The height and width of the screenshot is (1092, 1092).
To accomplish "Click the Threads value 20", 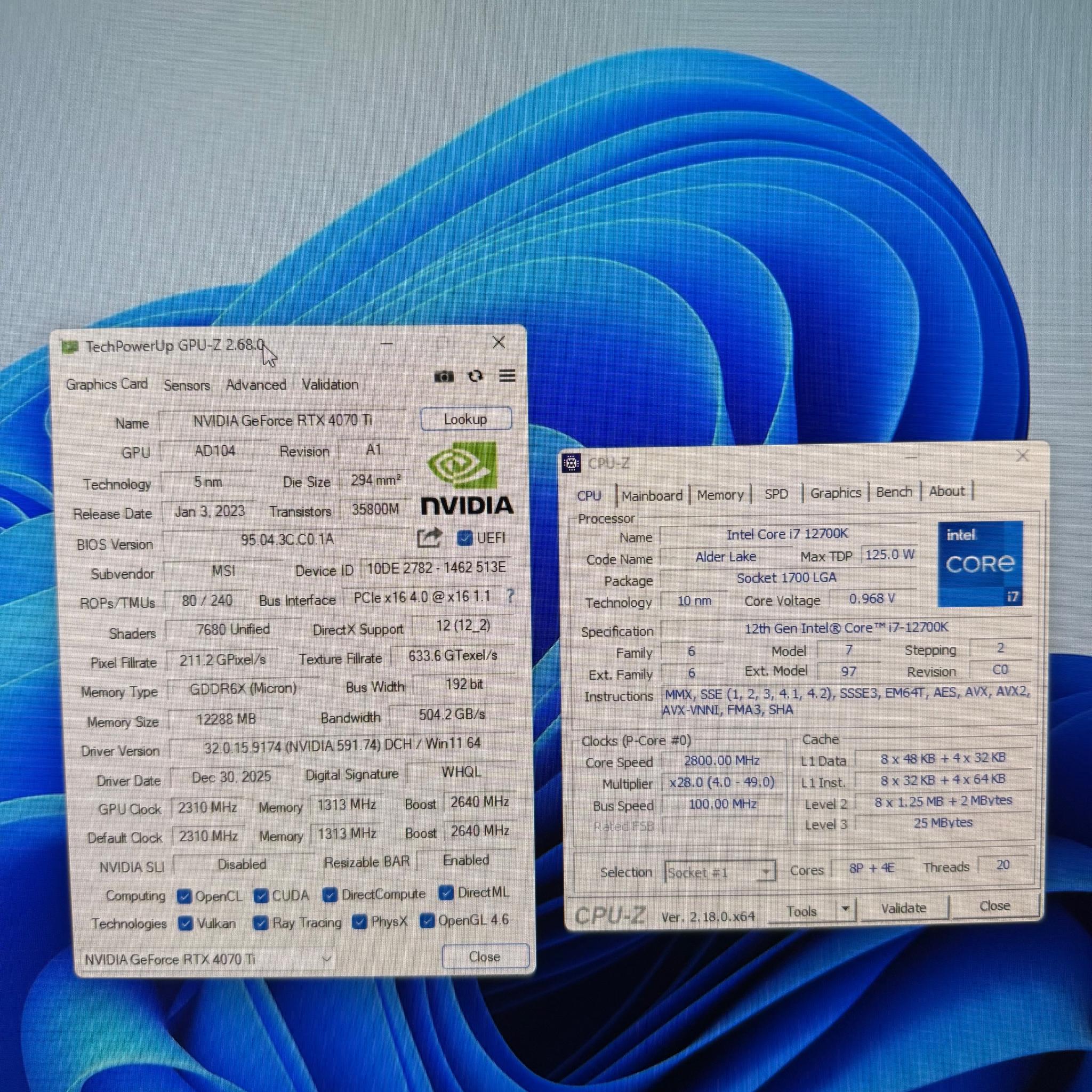I will pos(1003,865).
